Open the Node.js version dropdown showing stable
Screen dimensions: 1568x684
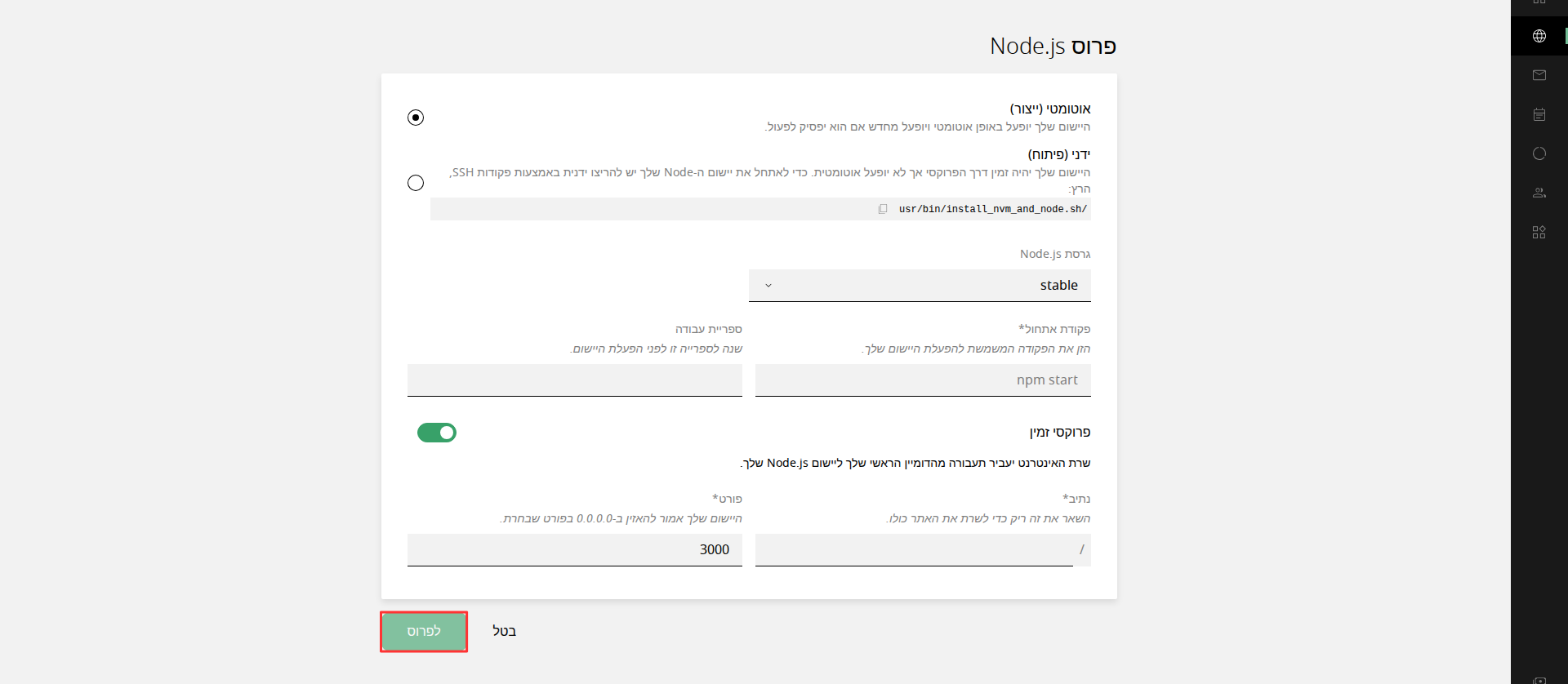(920, 286)
